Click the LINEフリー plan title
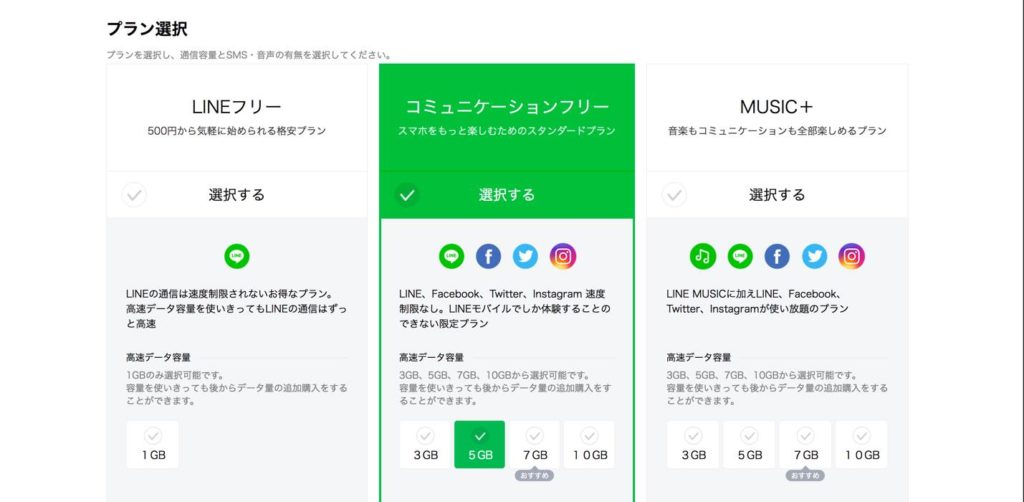This screenshot has height=502, width=1024. click(236, 106)
